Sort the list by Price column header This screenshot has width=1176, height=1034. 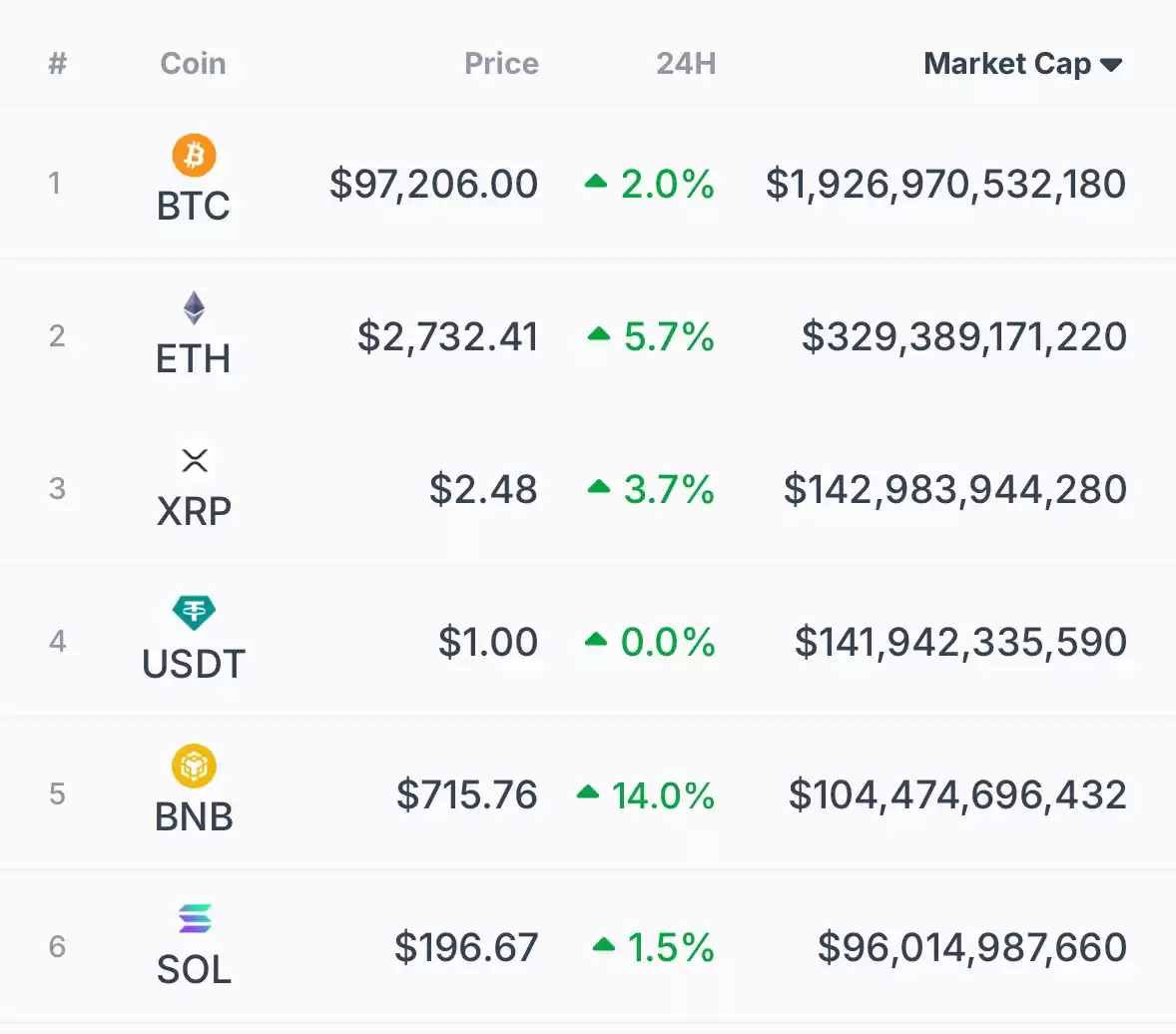501,64
